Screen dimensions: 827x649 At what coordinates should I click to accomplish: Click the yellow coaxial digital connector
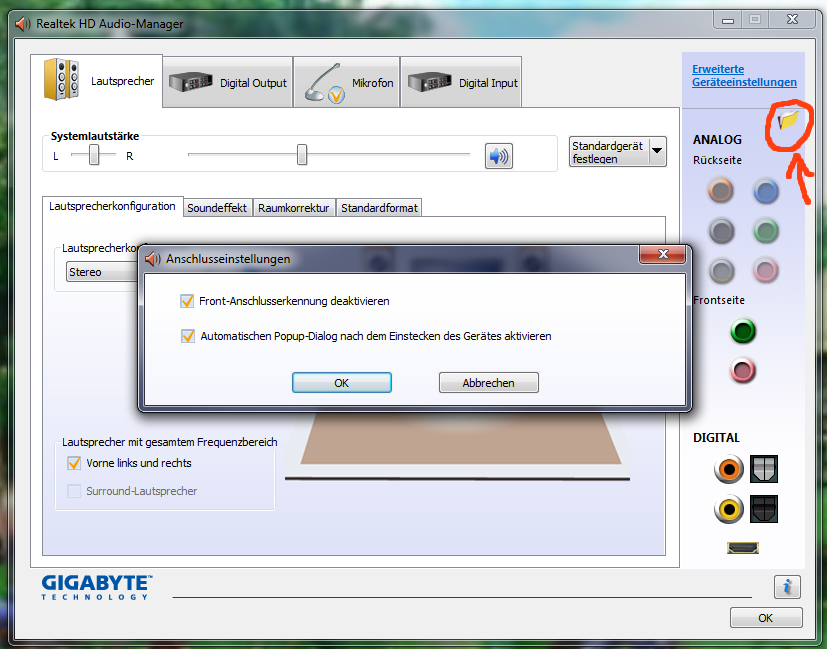[x=729, y=509]
